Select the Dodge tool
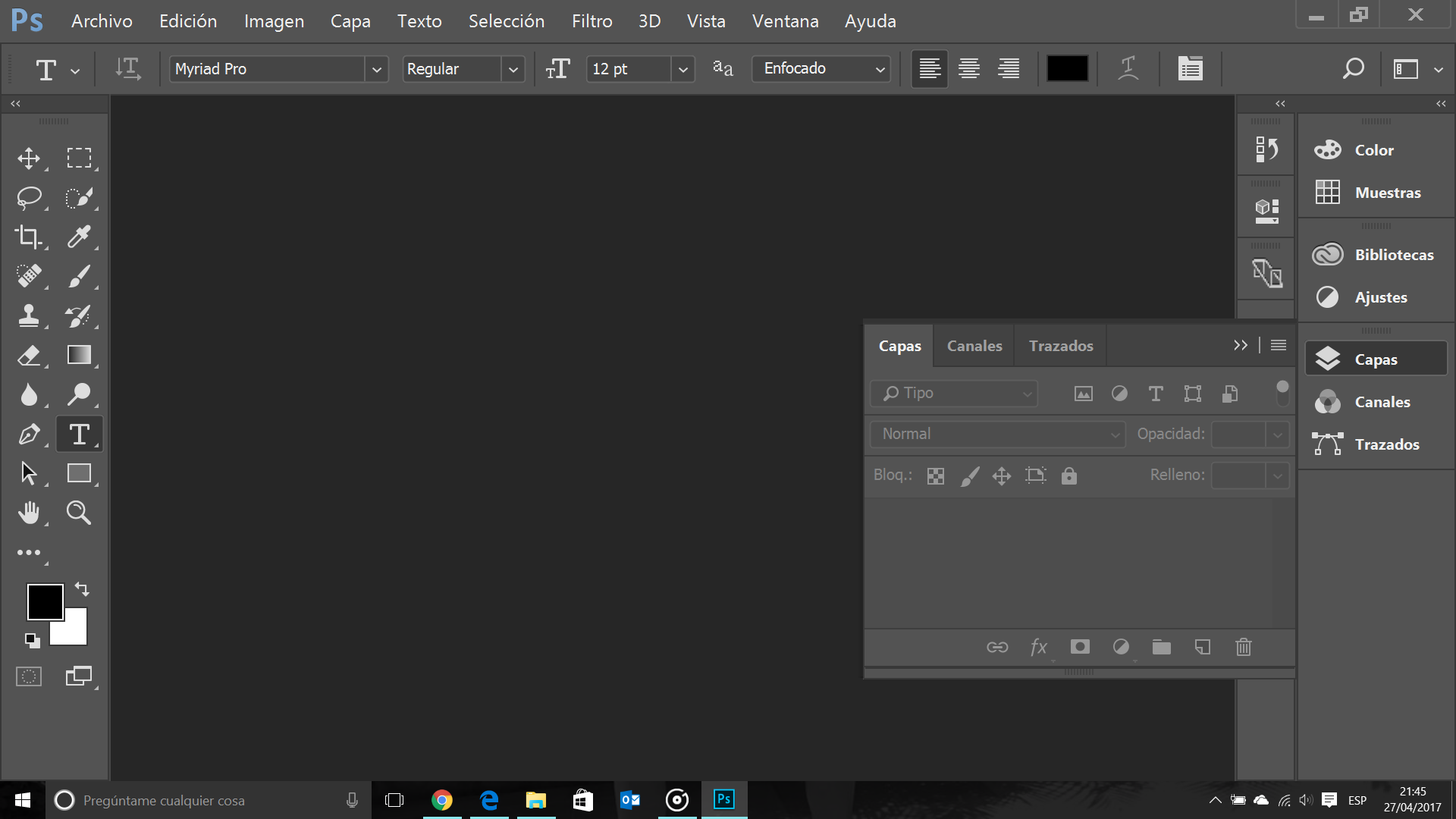This screenshot has width=1456, height=819. [x=79, y=395]
